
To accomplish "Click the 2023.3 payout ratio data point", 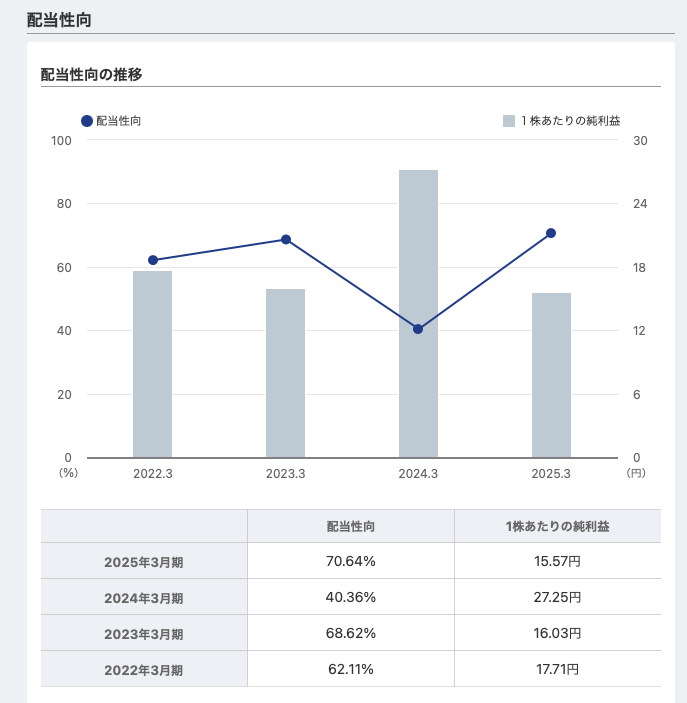I will [286, 239].
